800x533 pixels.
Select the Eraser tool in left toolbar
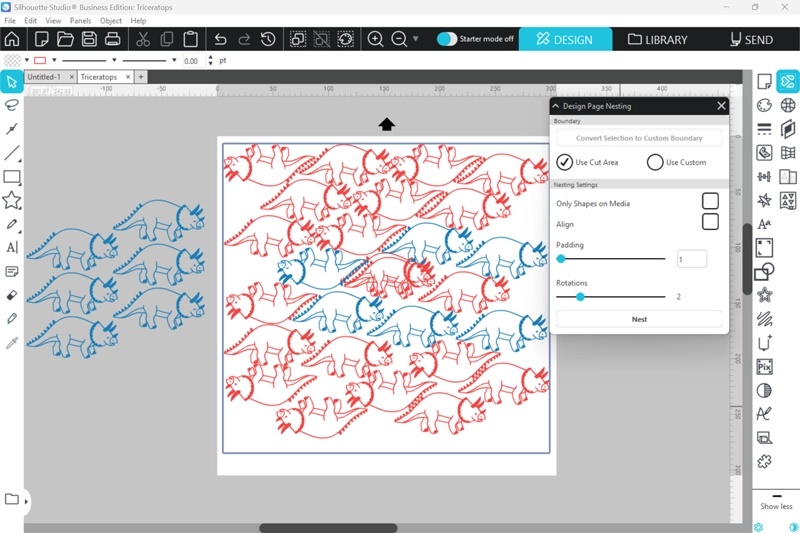pyautogui.click(x=12, y=295)
